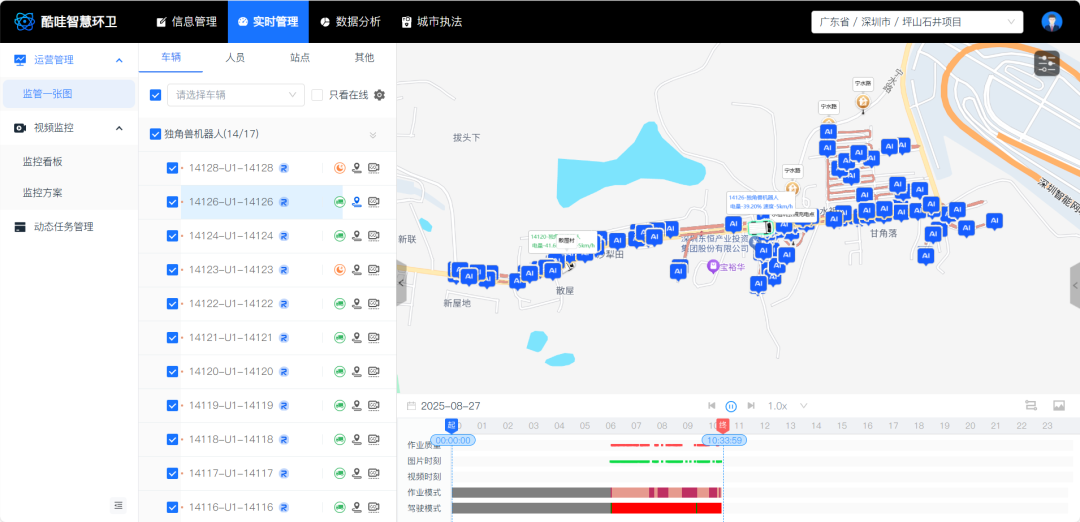This screenshot has height=522, width=1080.
Task: Open the map layer filter settings icon
Action: point(1047,63)
